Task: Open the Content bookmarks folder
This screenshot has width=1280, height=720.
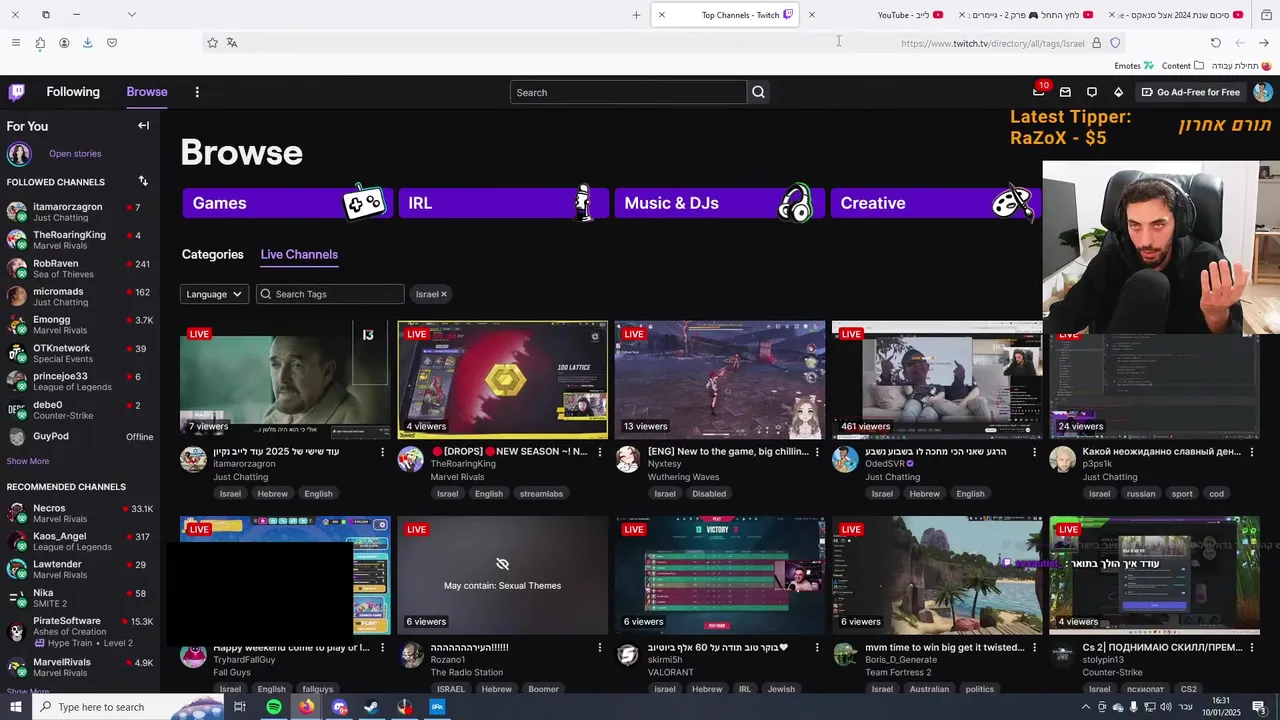Action: coord(1183,66)
